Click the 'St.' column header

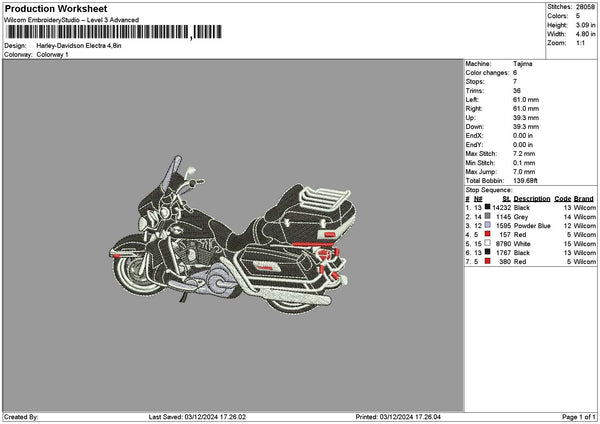(x=506, y=199)
